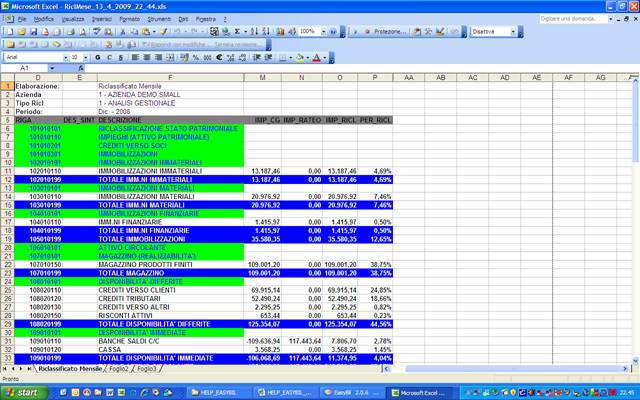The image size is (640, 400).
Task: Open the Modifica menu
Action: [43, 19]
